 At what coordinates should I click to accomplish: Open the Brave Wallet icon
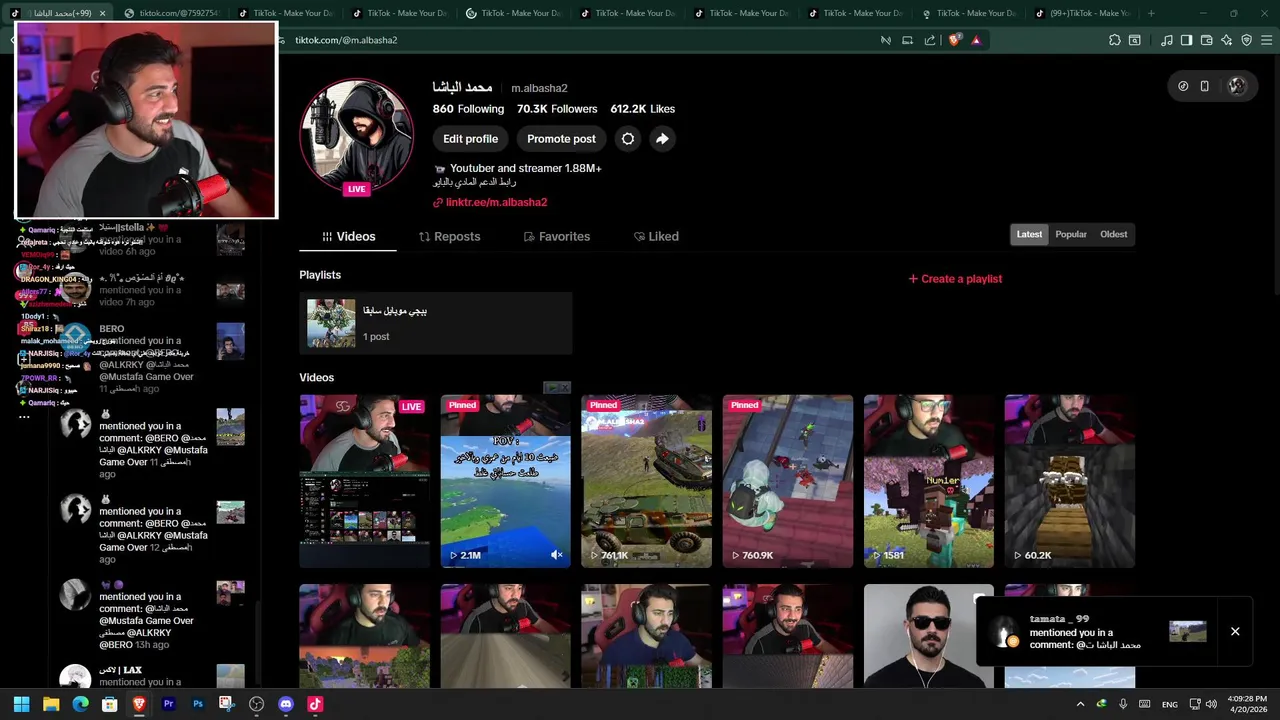1207,40
